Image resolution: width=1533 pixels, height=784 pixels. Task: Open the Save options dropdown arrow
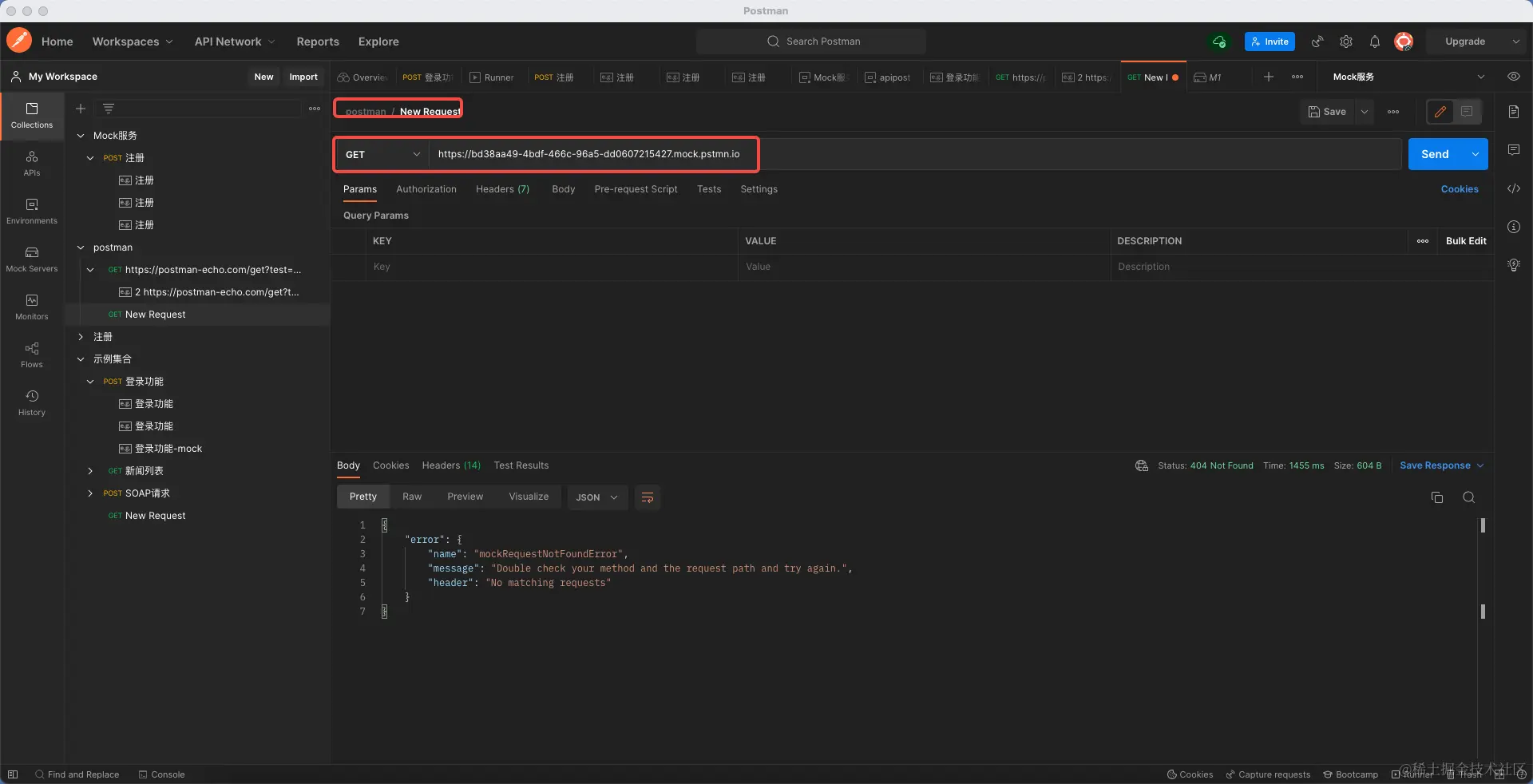[1365, 112]
